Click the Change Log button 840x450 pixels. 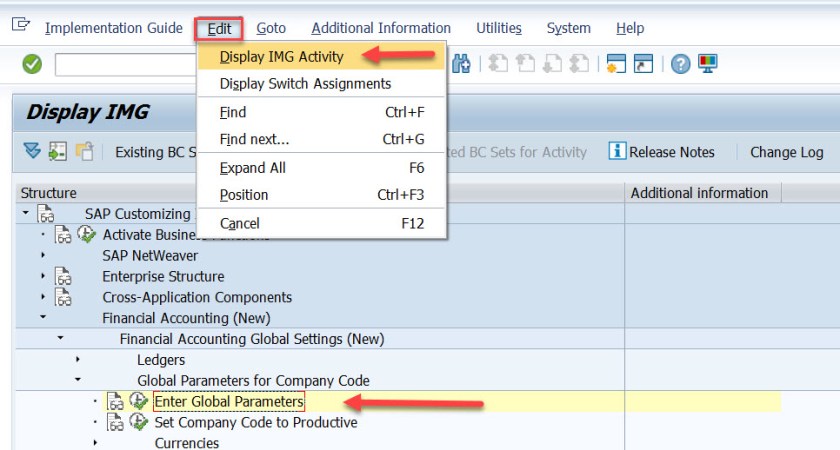[x=786, y=152]
